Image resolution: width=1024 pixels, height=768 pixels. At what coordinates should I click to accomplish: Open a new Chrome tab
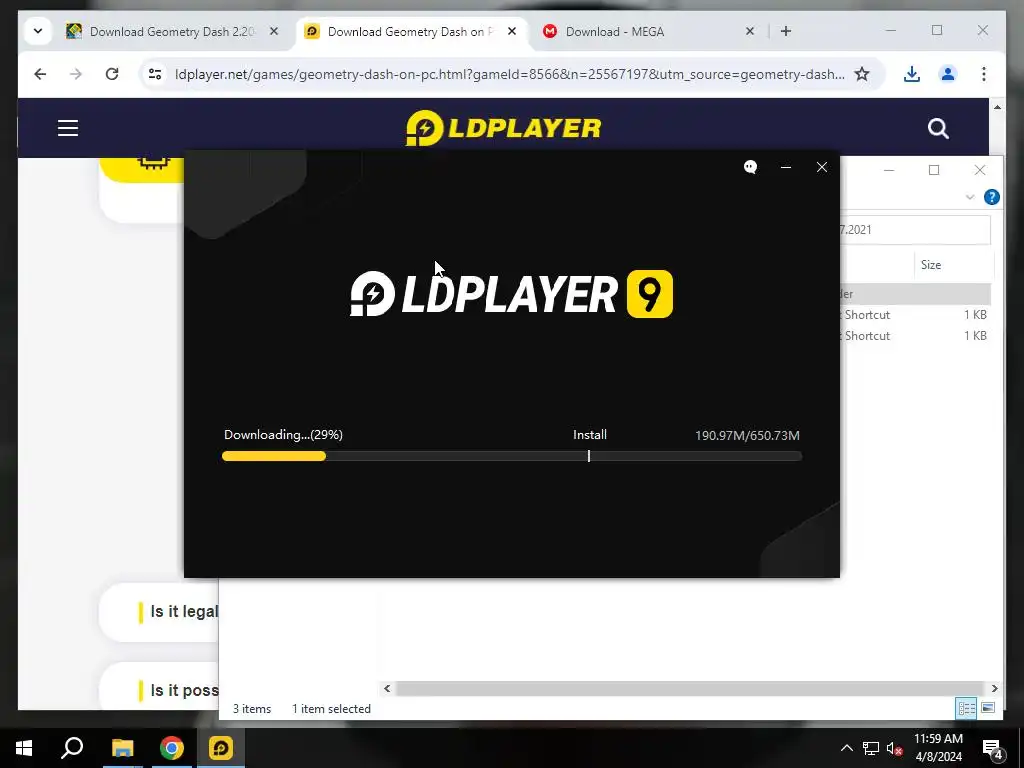click(x=786, y=31)
